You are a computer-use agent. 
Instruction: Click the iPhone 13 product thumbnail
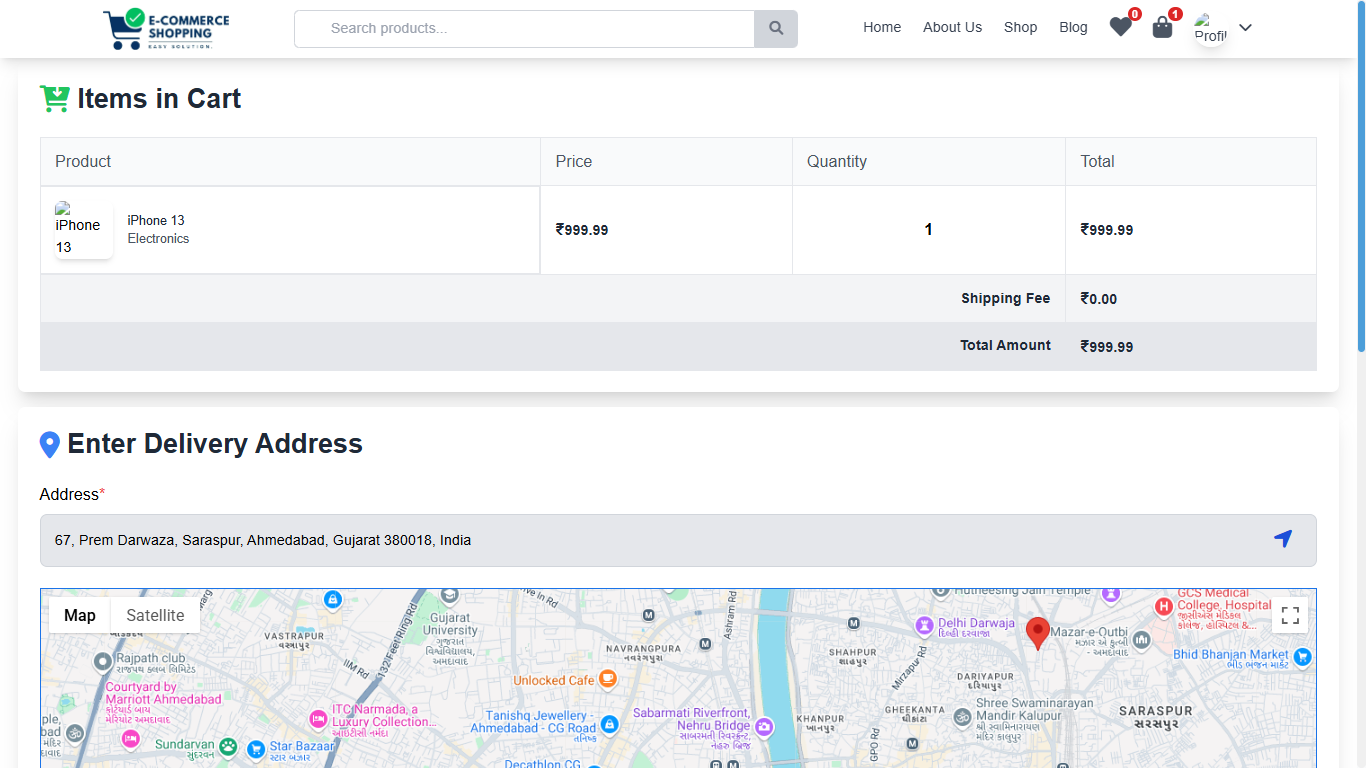coord(84,230)
